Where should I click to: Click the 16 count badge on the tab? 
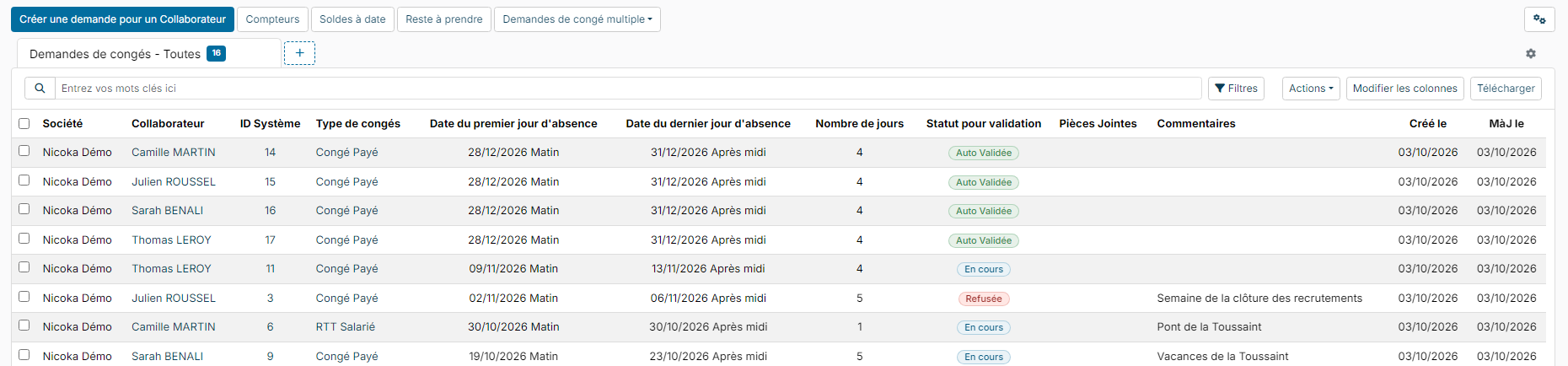pyautogui.click(x=217, y=53)
